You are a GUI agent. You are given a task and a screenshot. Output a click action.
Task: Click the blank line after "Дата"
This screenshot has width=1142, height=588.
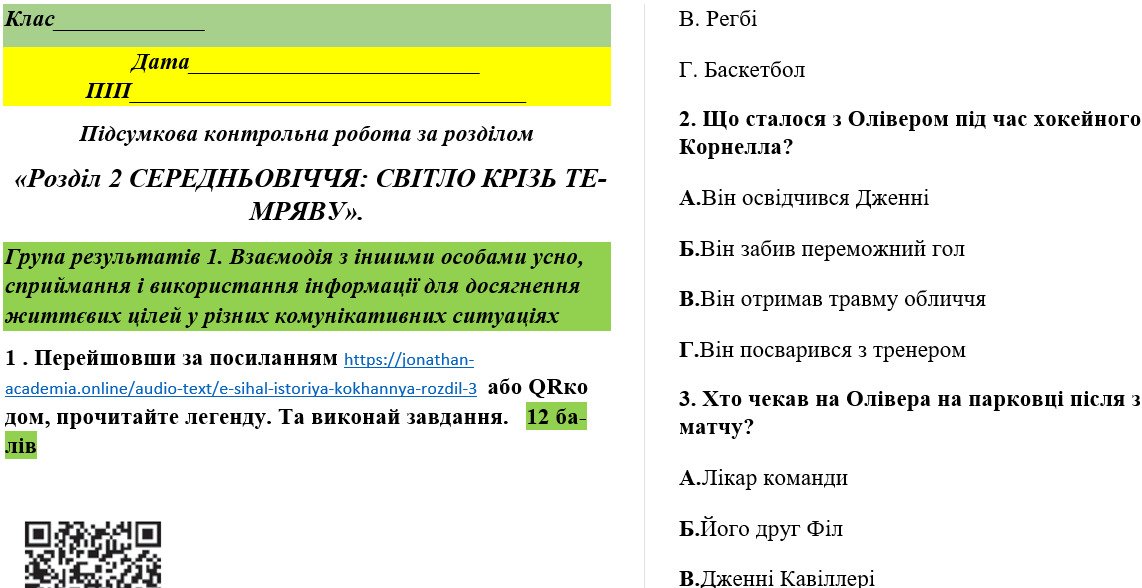click(334, 64)
